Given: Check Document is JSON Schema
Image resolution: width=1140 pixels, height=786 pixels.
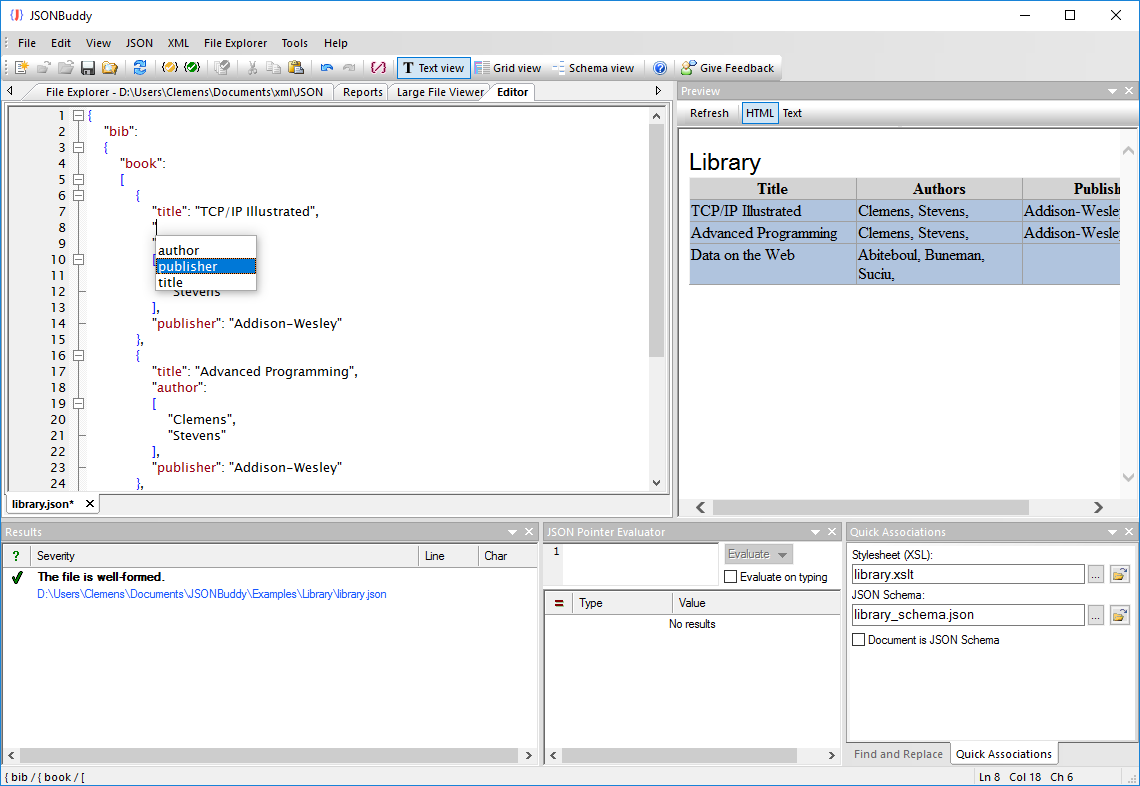Looking at the screenshot, I should tap(859, 640).
